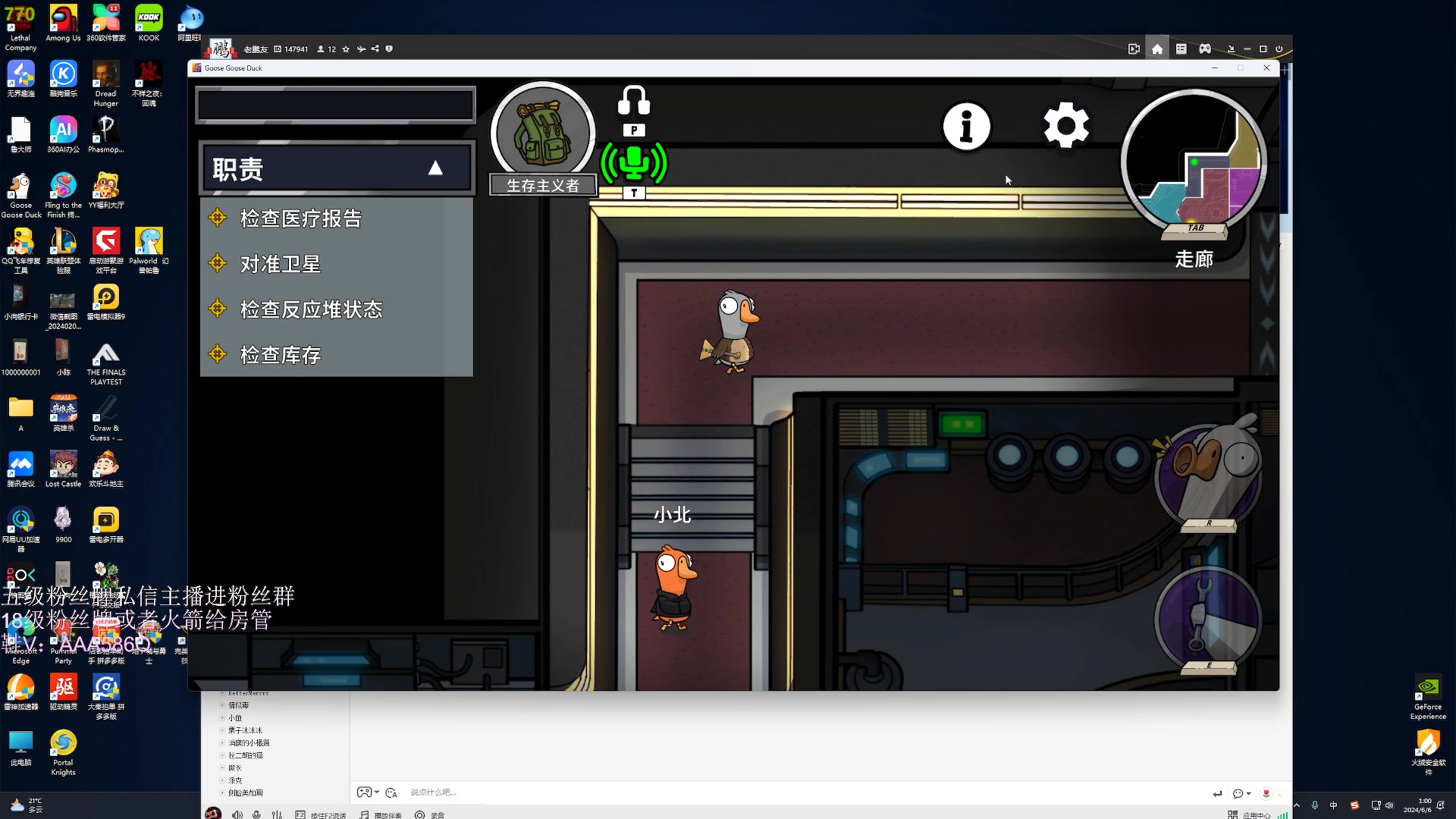Open Portal Knights desktop shortcut
This screenshot has height=819, width=1456.
pyautogui.click(x=63, y=752)
